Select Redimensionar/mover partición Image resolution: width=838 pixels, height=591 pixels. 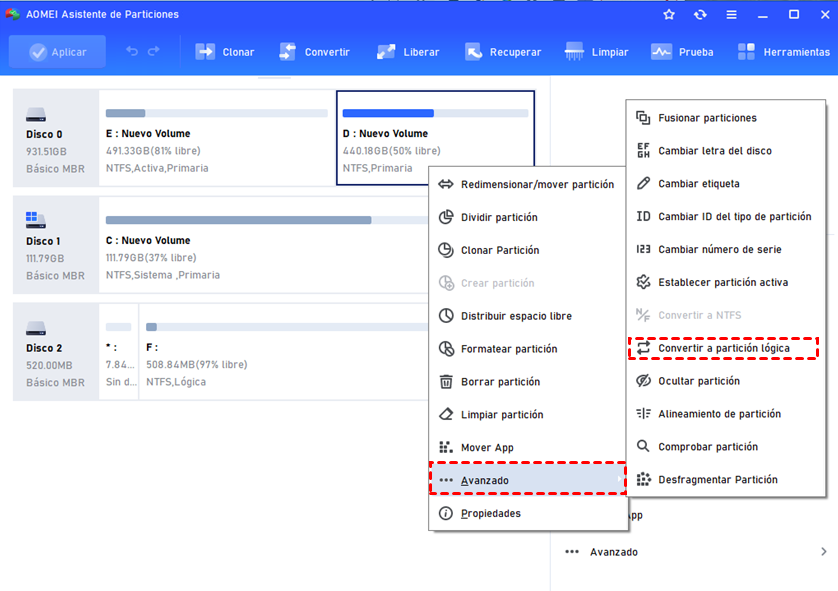(x=528, y=184)
